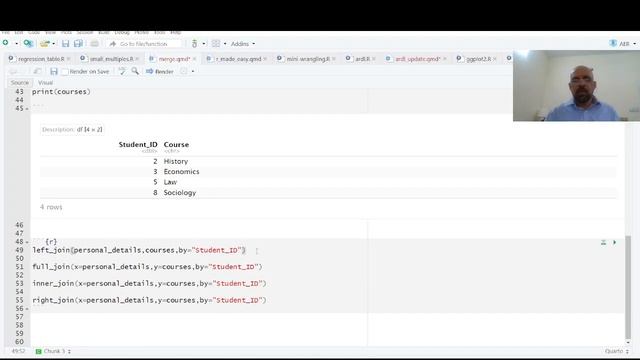Collapse code chunk at line 48
This screenshot has height=360, width=640.
(x=27, y=242)
